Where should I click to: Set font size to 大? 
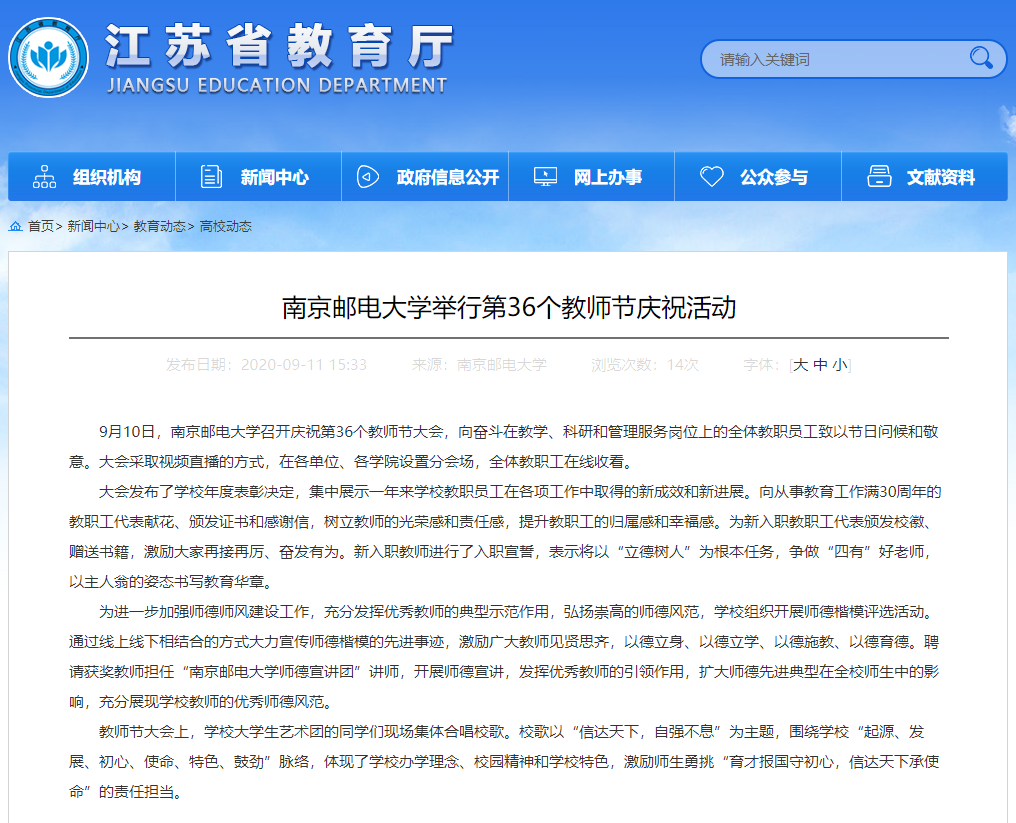point(800,365)
